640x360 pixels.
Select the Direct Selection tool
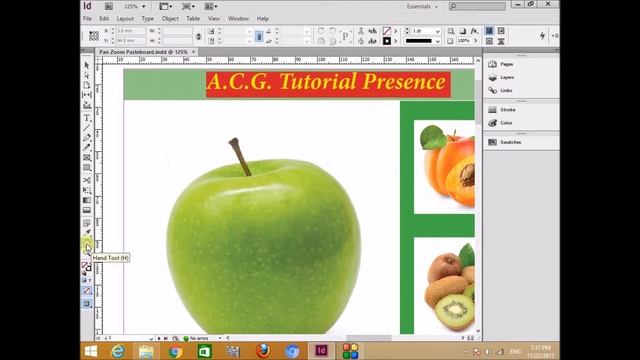coord(87,76)
